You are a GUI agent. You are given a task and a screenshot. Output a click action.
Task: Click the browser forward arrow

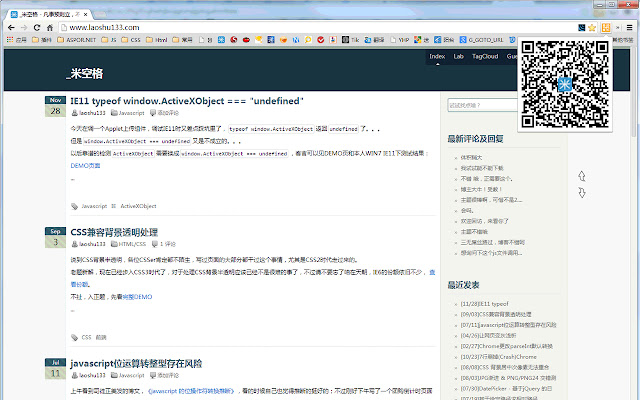24,27
